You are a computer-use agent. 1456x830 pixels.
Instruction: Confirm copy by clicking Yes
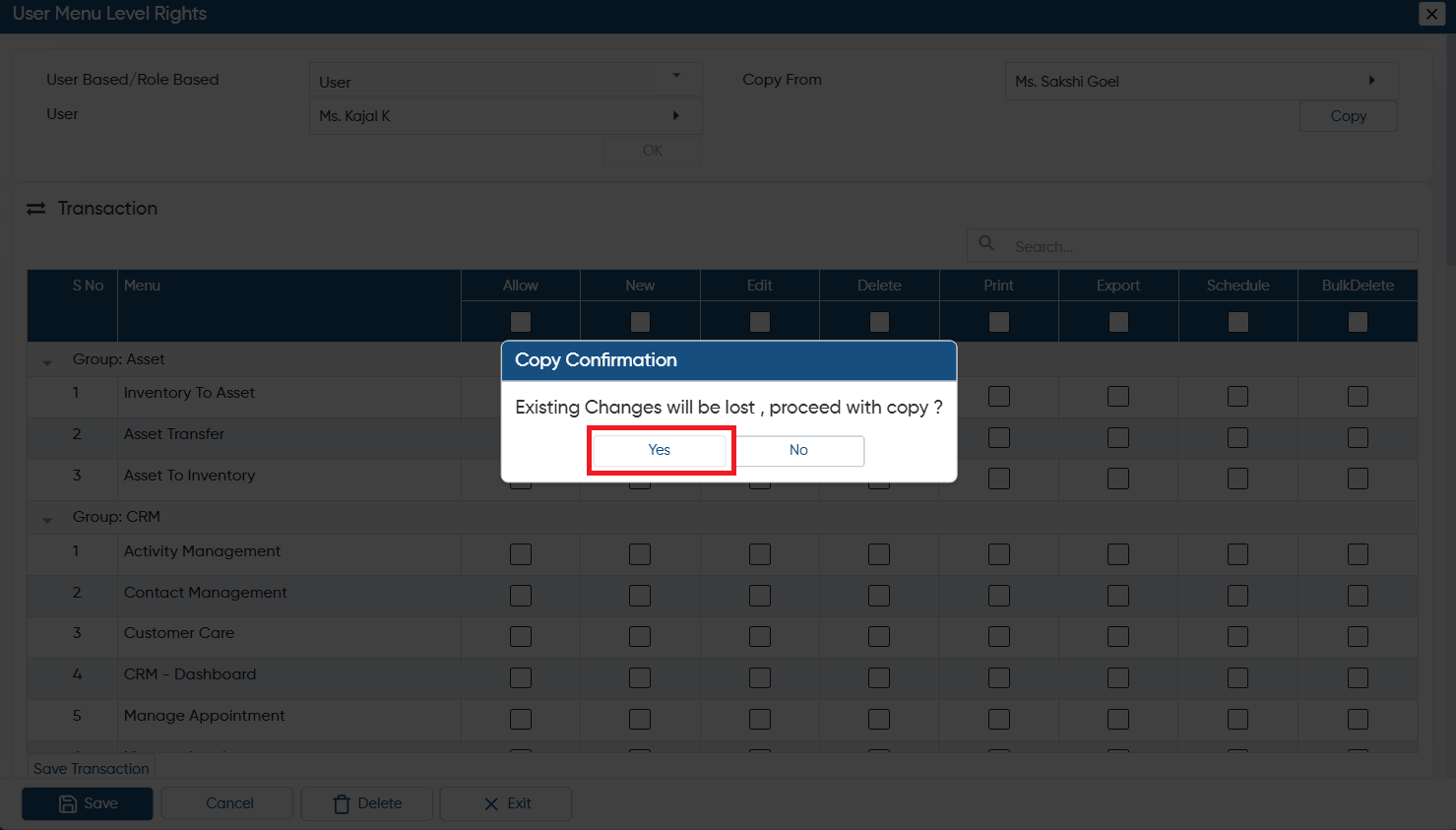click(x=659, y=450)
